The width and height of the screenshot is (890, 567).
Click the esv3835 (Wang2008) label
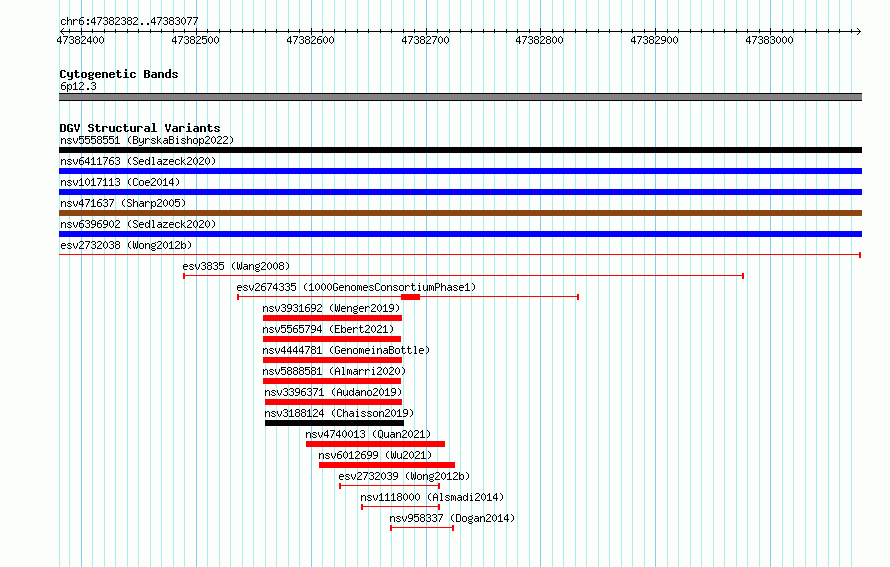tap(236, 266)
